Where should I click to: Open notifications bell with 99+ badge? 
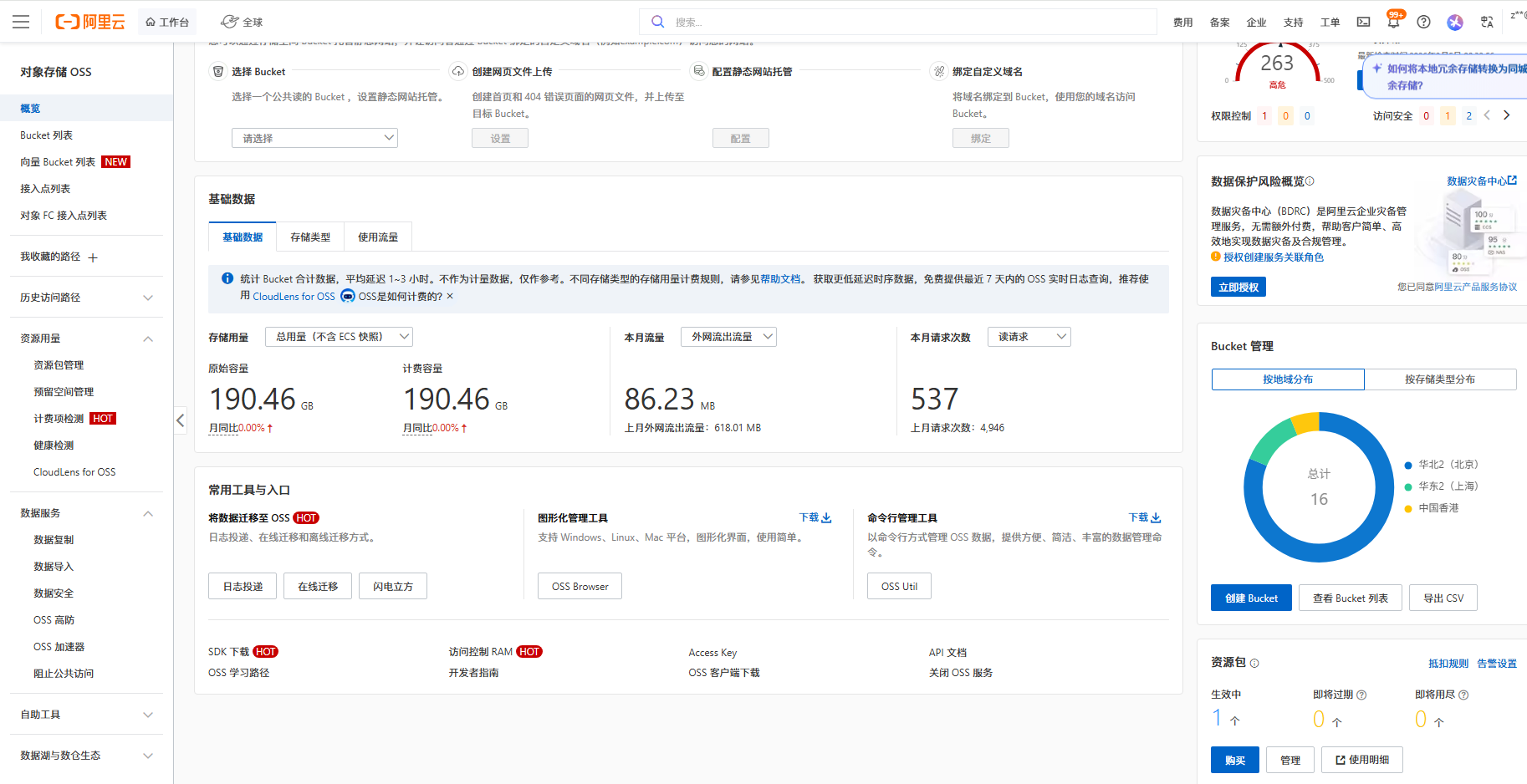(x=1393, y=22)
